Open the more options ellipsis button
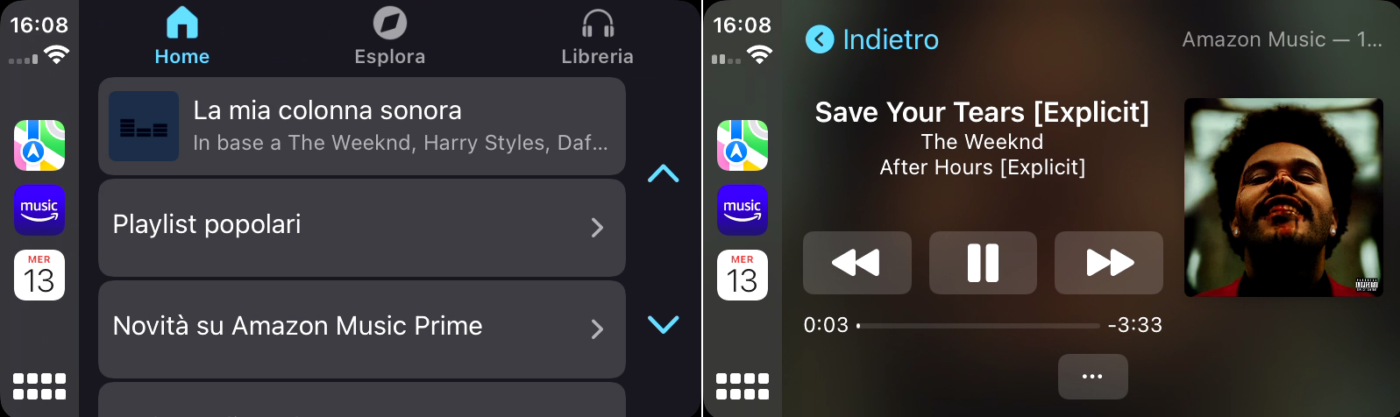Viewport: 1400px width, 417px height. pyautogui.click(x=1093, y=377)
